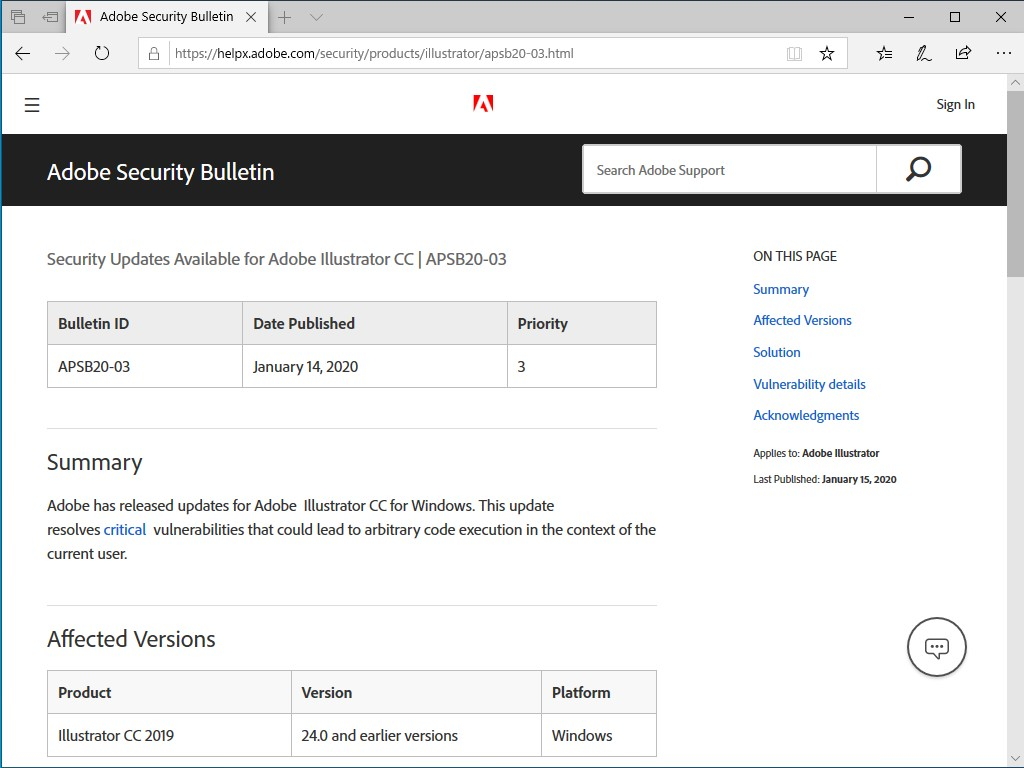1024x768 pixels.
Task: Open the feedback chat bubble
Action: pos(936,646)
